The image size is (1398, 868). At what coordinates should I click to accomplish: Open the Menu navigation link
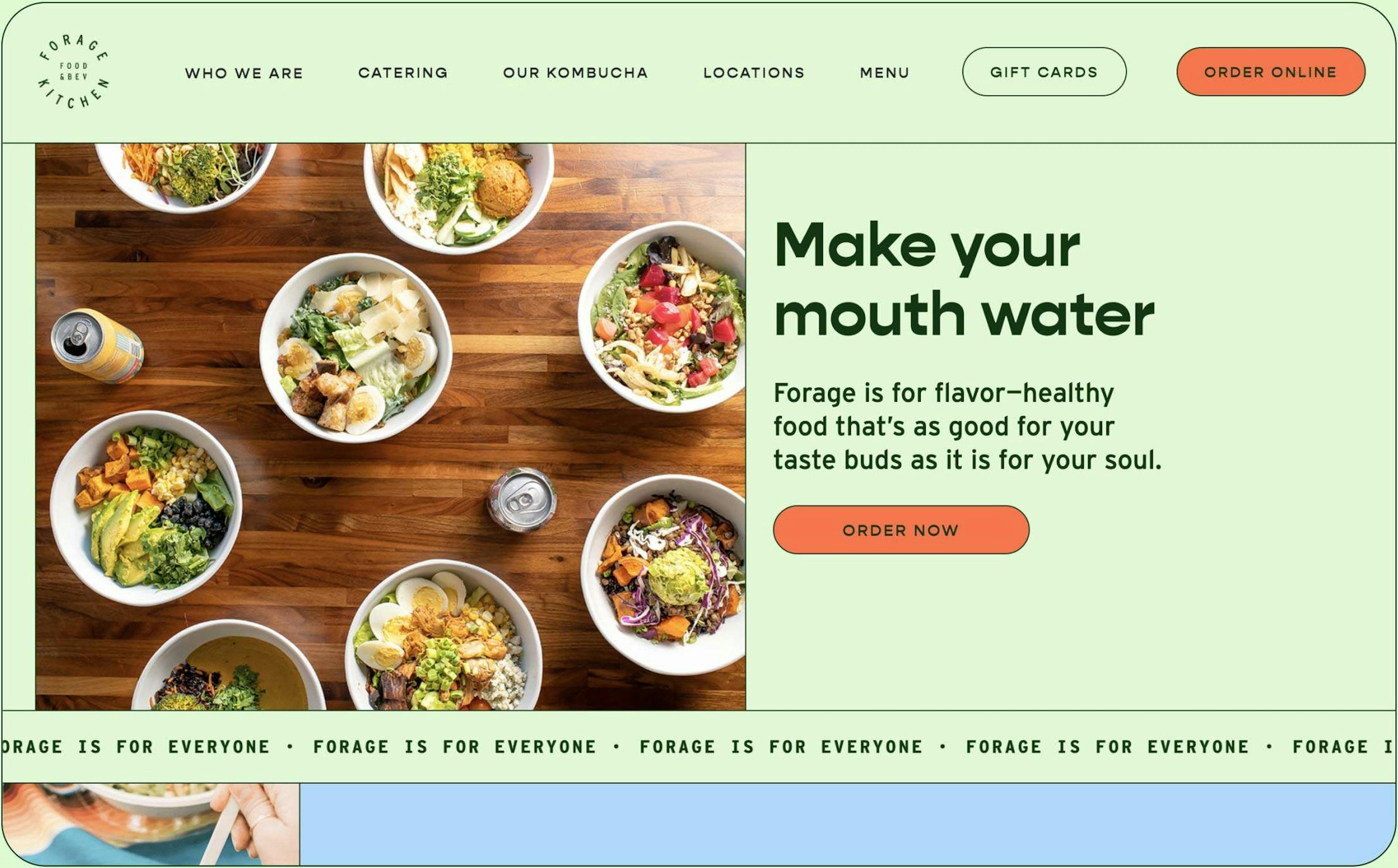pos(884,72)
